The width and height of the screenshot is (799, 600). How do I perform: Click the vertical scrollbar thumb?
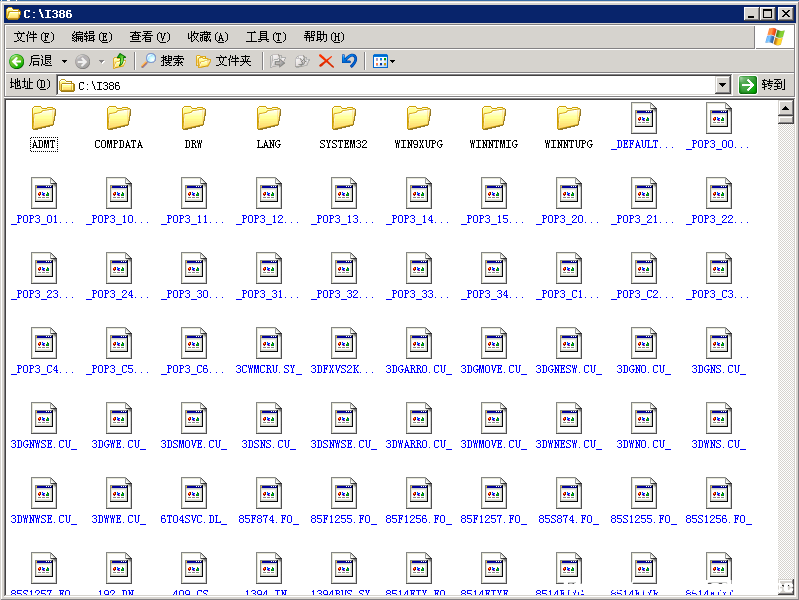785,120
